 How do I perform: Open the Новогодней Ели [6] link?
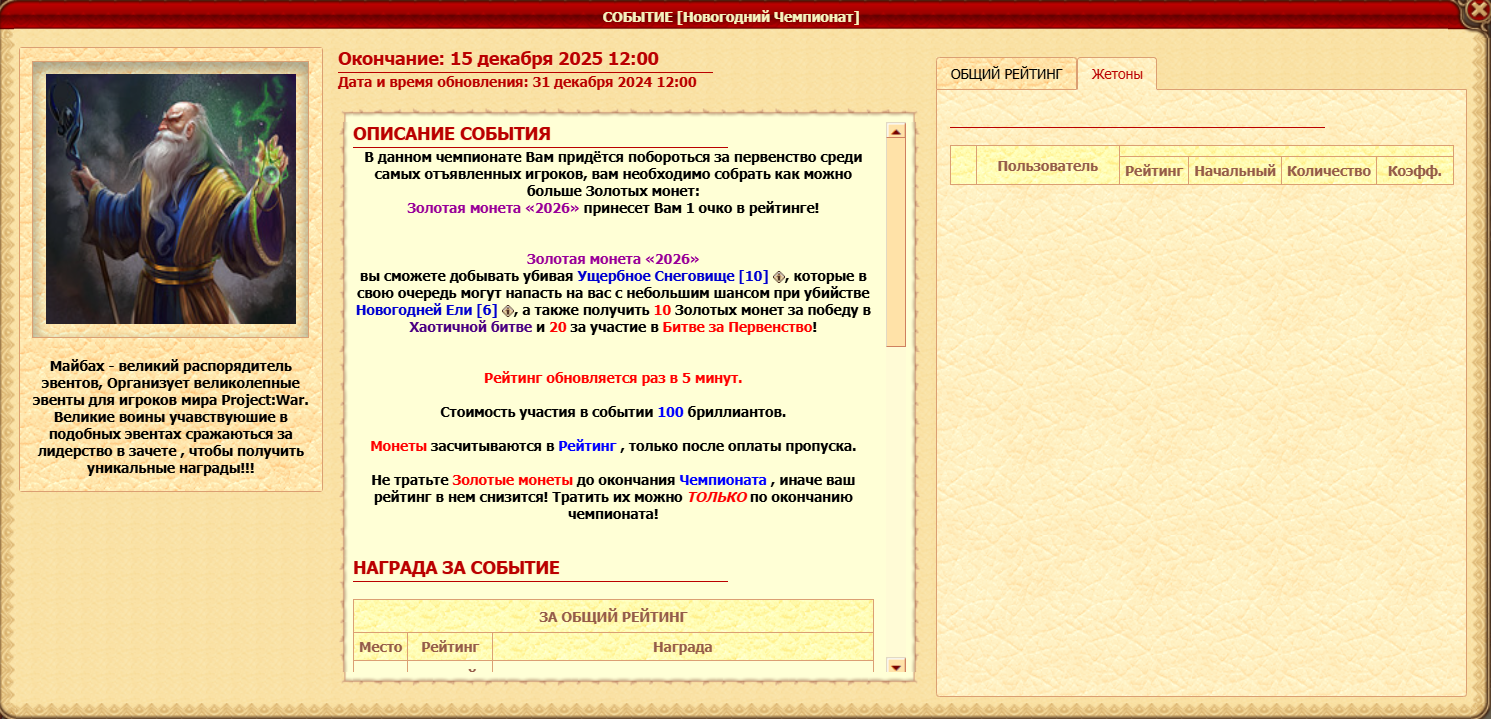[426, 310]
